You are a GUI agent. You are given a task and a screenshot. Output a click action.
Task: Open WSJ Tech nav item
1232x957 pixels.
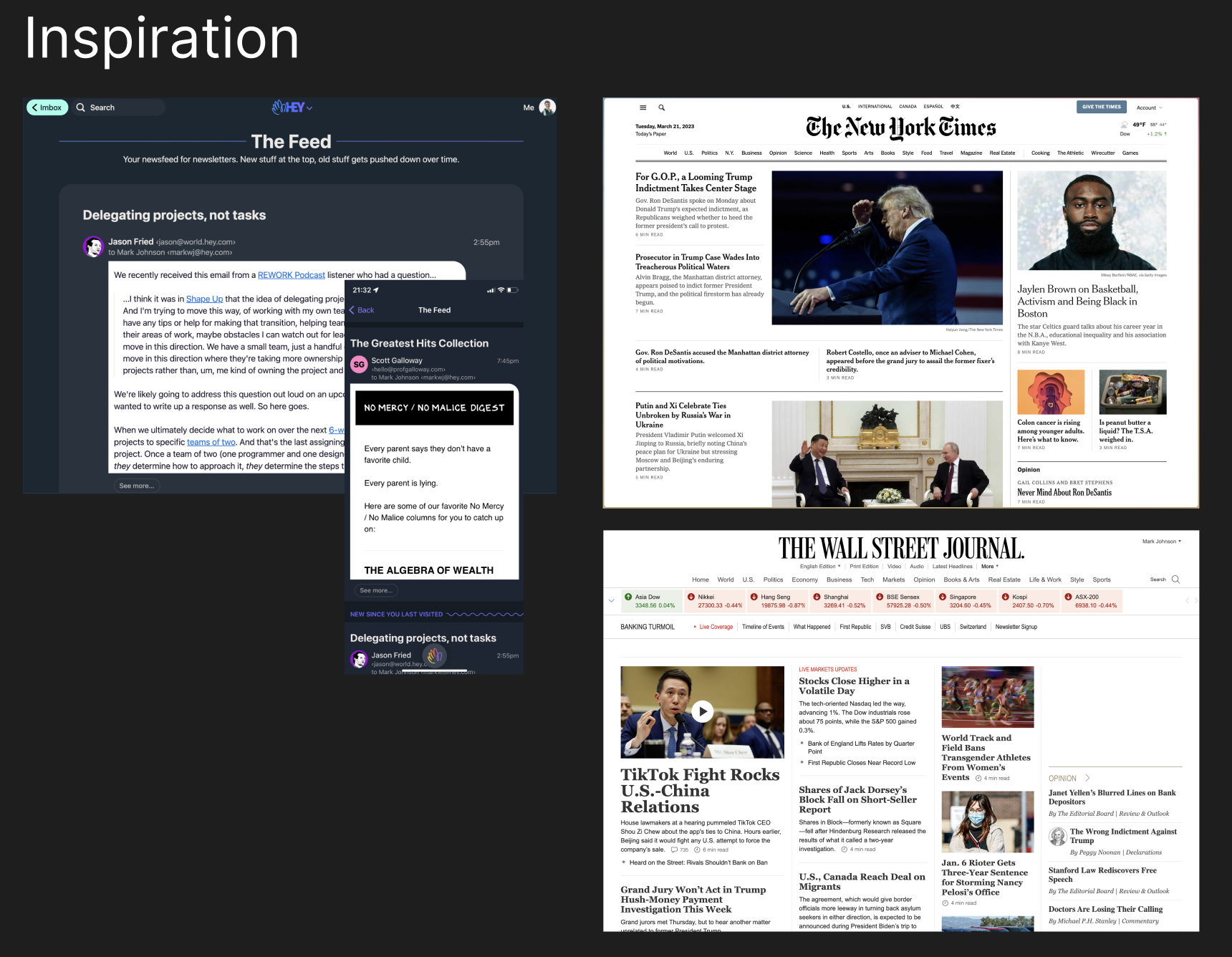[x=867, y=580]
